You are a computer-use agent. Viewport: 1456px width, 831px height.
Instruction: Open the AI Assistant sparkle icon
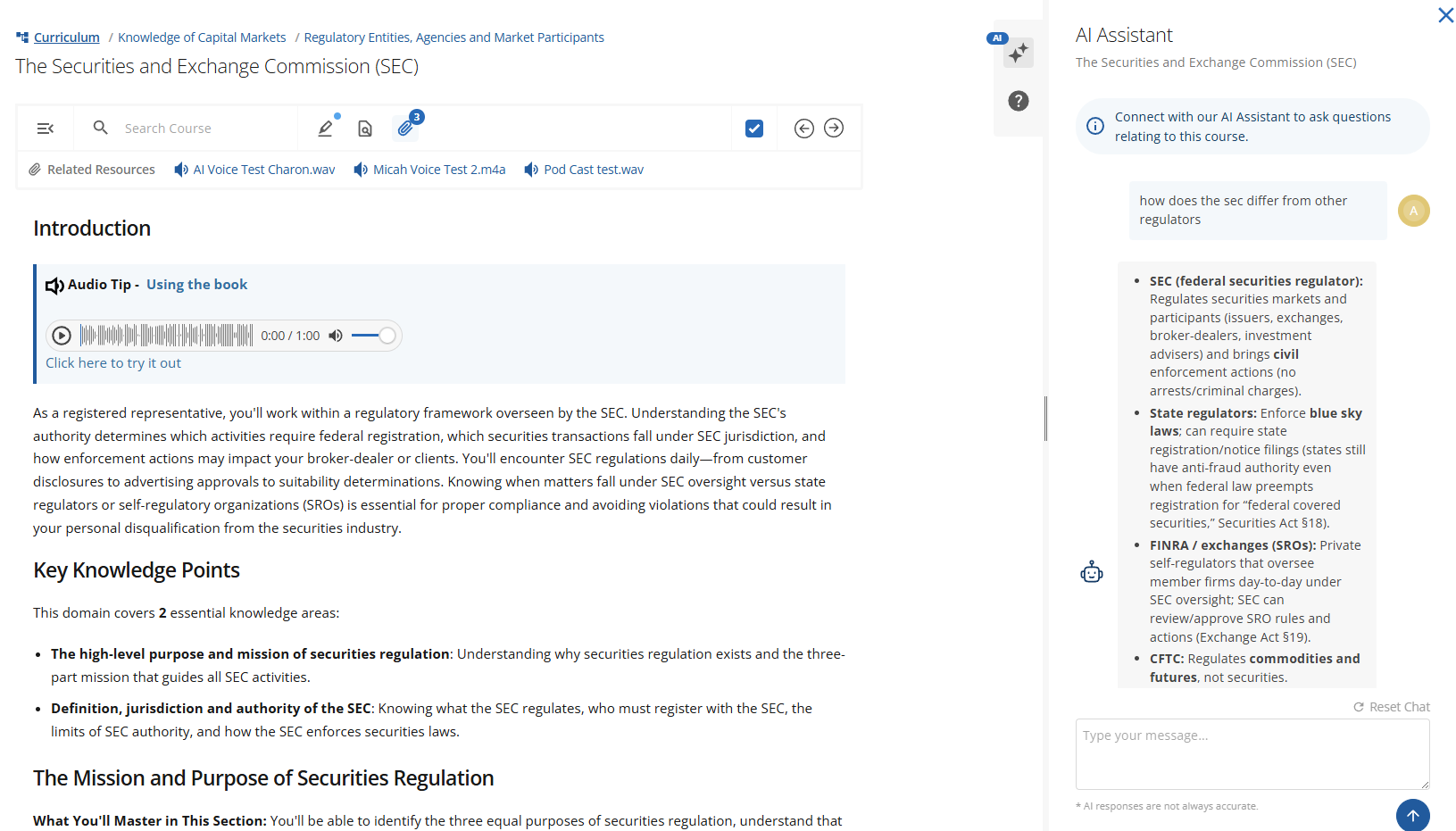click(x=1019, y=54)
